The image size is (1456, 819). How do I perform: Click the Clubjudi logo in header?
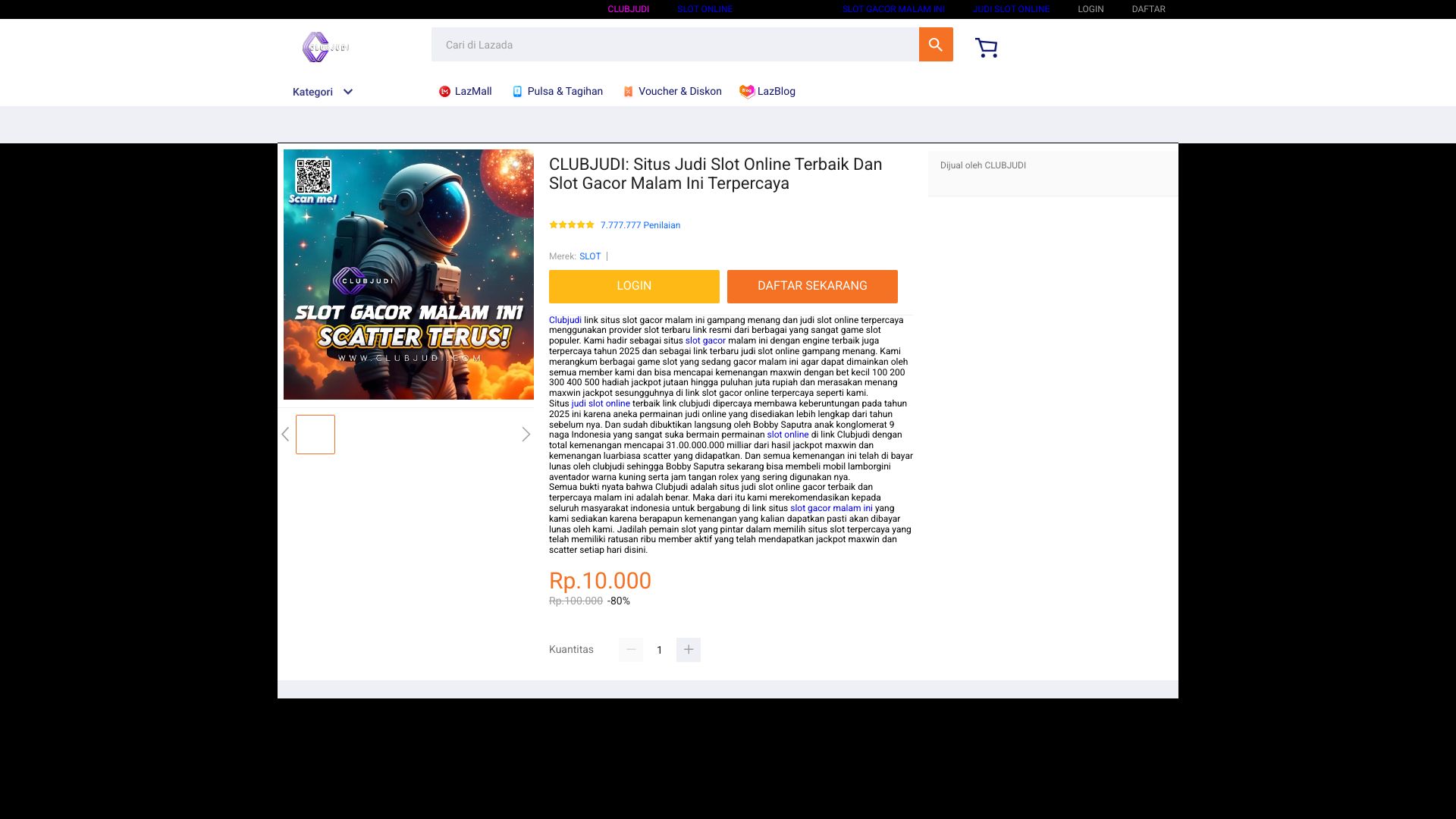coord(326,47)
